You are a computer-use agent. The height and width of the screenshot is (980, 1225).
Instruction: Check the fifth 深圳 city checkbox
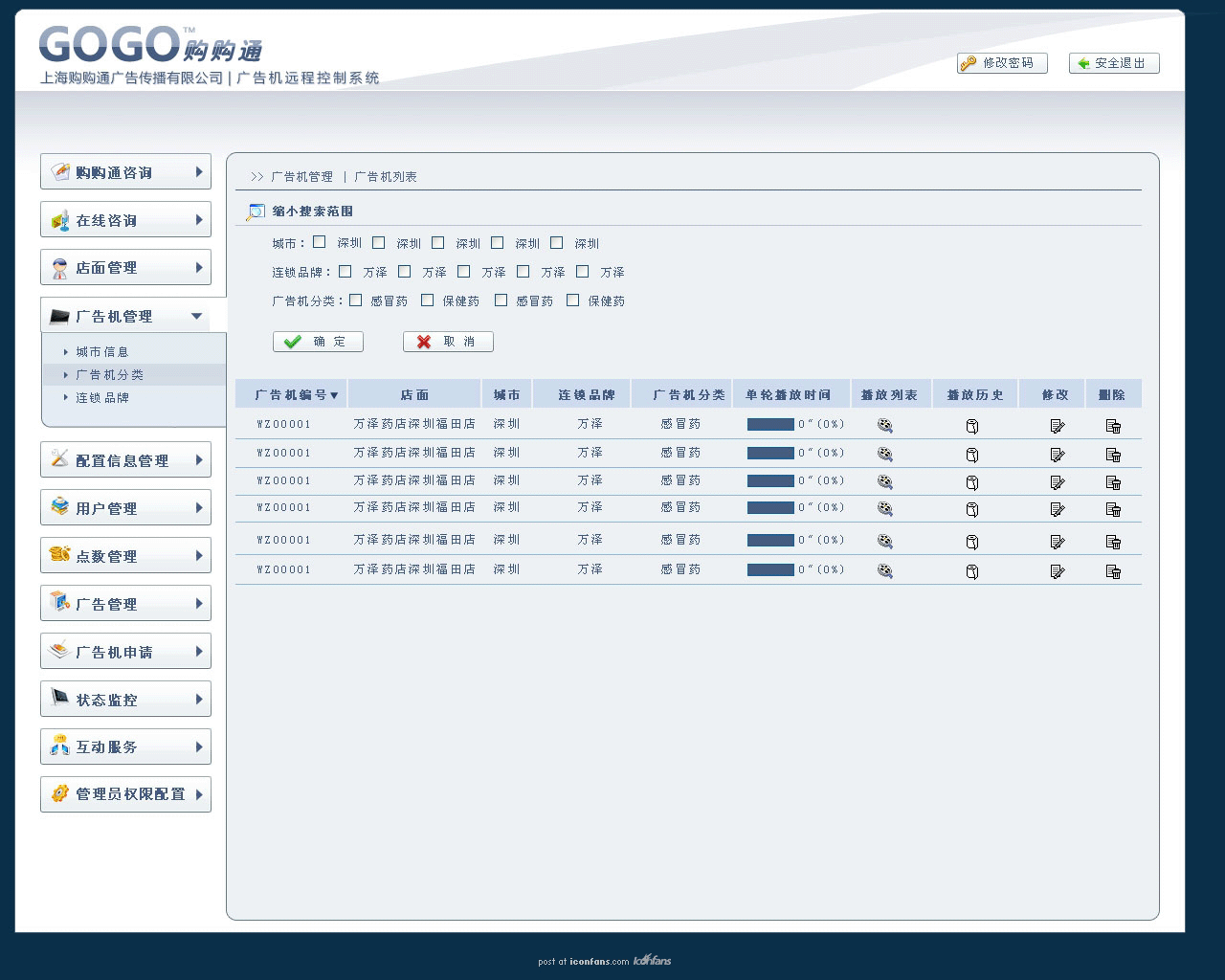[x=557, y=242]
